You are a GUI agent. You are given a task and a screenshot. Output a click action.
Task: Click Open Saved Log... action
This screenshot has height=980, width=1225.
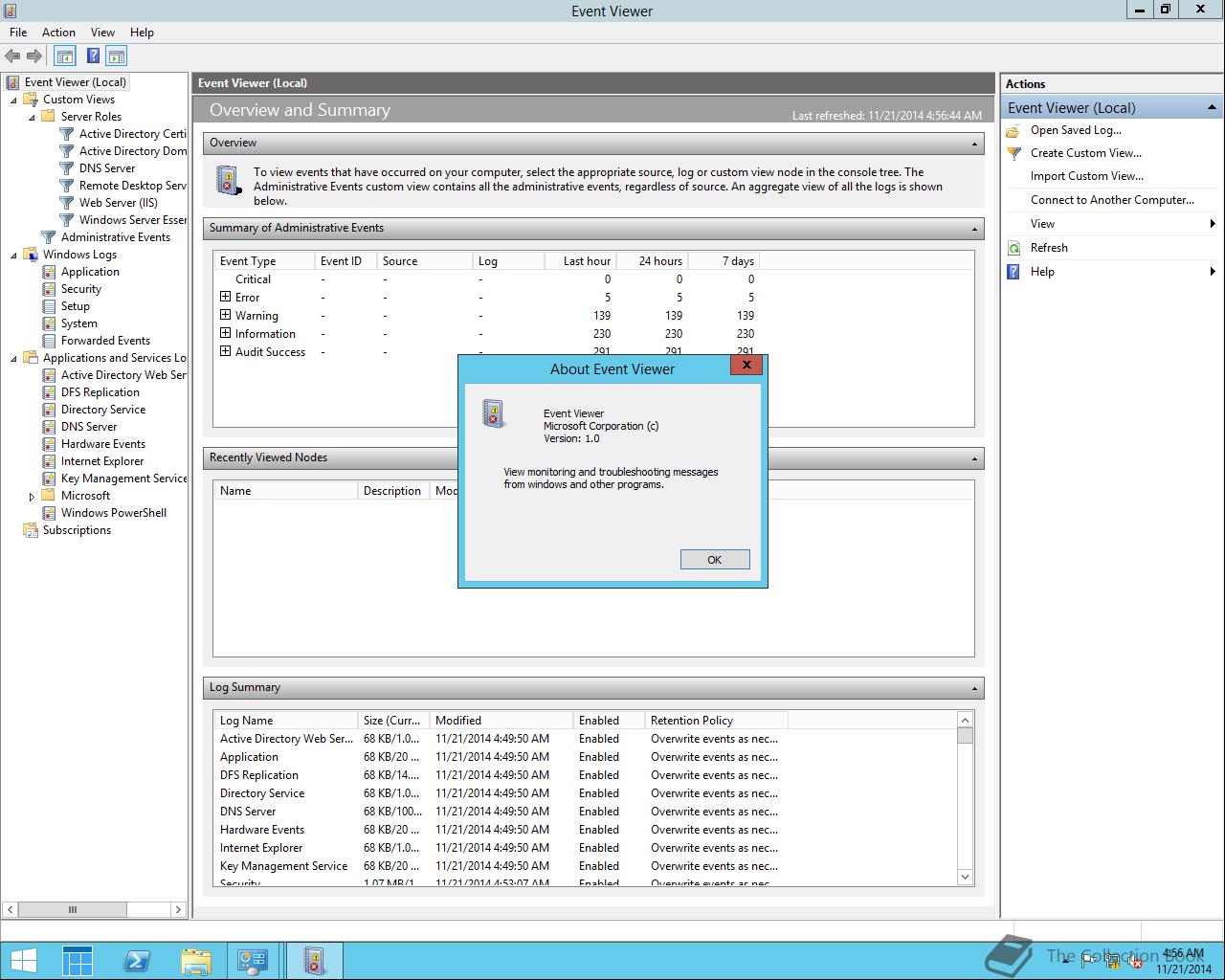pyautogui.click(x=1076, y=130)
